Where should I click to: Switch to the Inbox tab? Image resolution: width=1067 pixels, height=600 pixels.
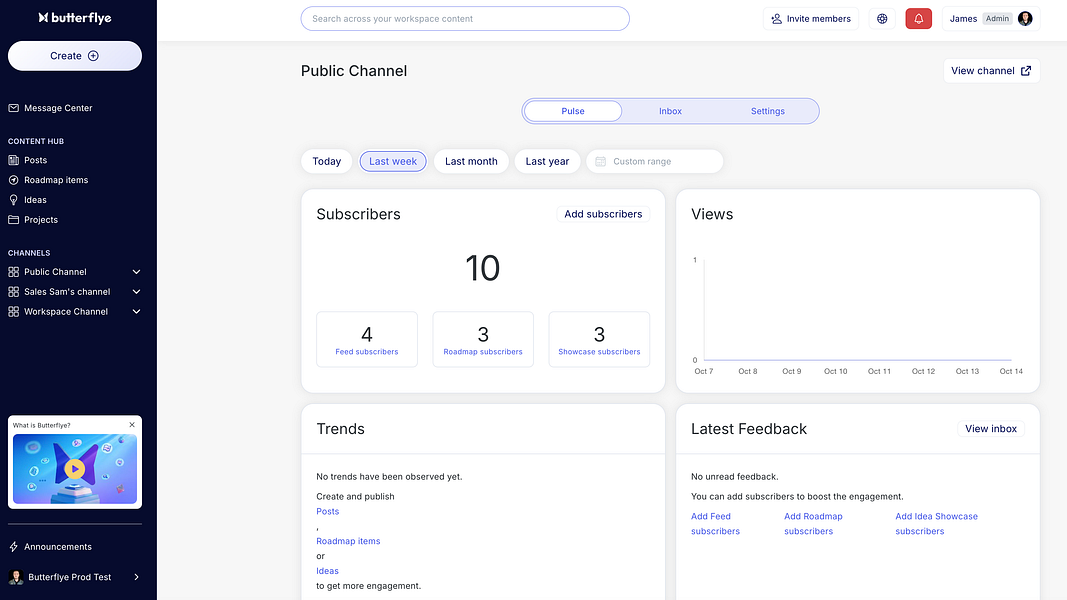pos(670,111)
